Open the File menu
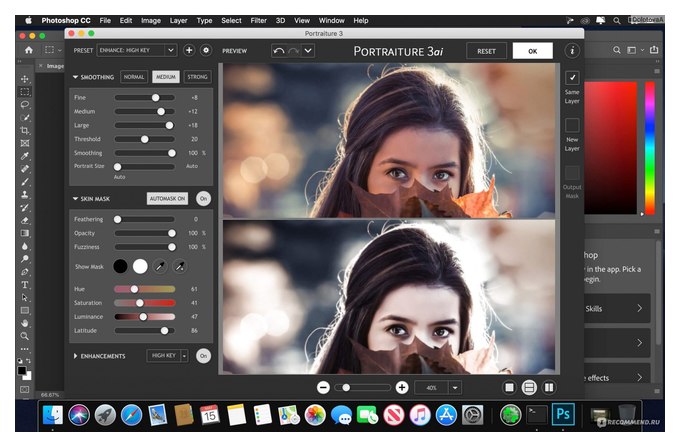The height and width of the screenshot is (447, 680). click(105, 20)
